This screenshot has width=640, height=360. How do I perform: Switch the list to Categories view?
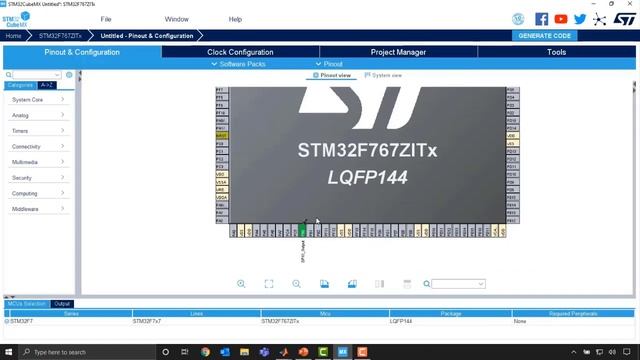coord(20,85)
